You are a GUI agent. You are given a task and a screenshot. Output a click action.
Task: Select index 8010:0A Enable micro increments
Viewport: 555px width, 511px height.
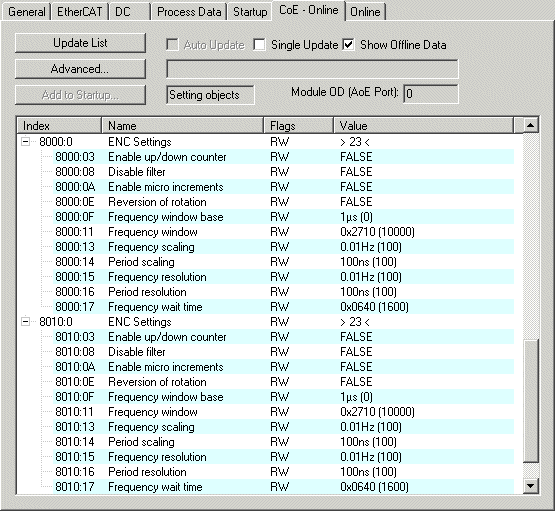265,367
